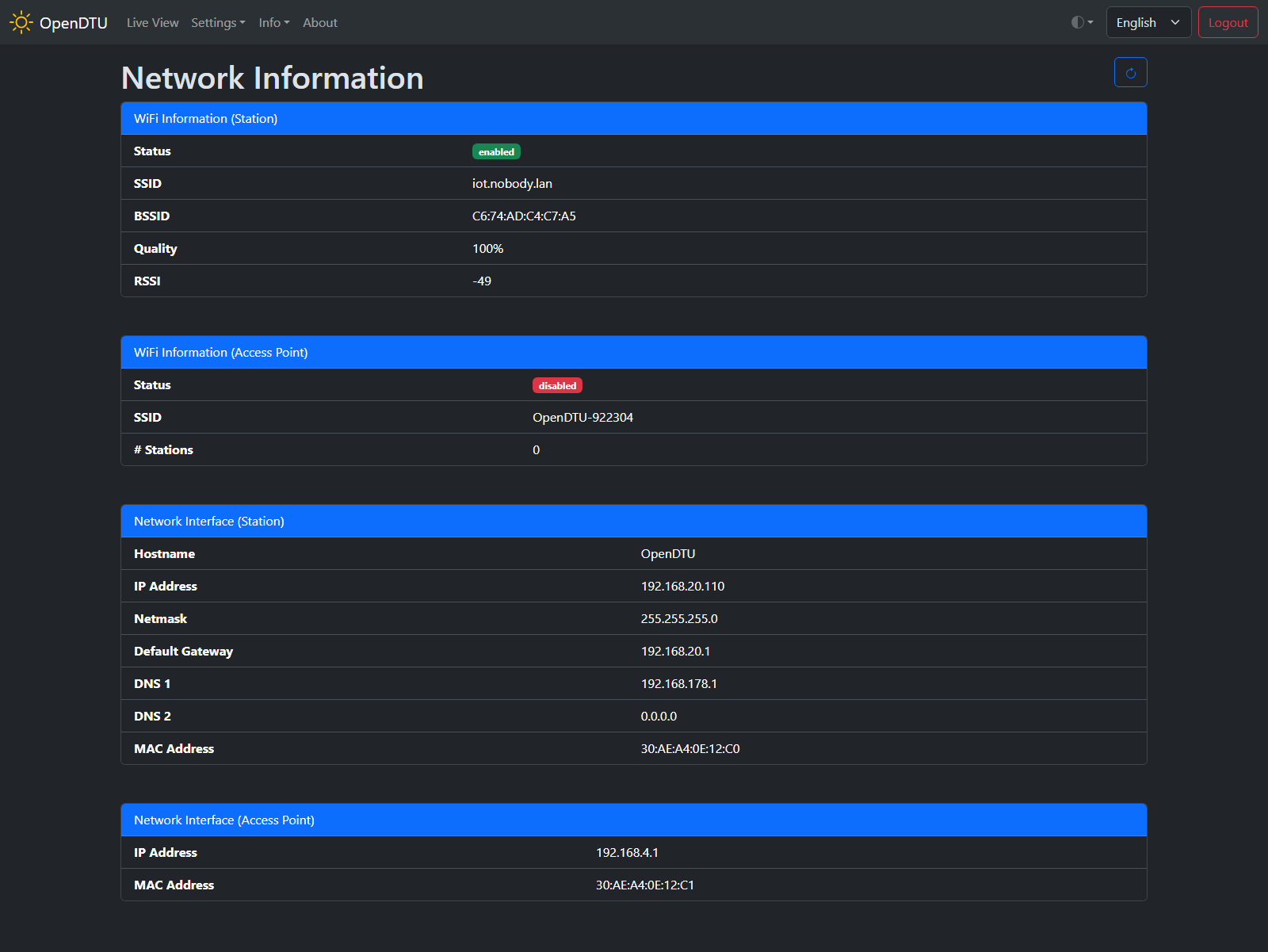Click the Network Interface (Station) header
This screenshot has width=1268, height=952.
[634, 522]
